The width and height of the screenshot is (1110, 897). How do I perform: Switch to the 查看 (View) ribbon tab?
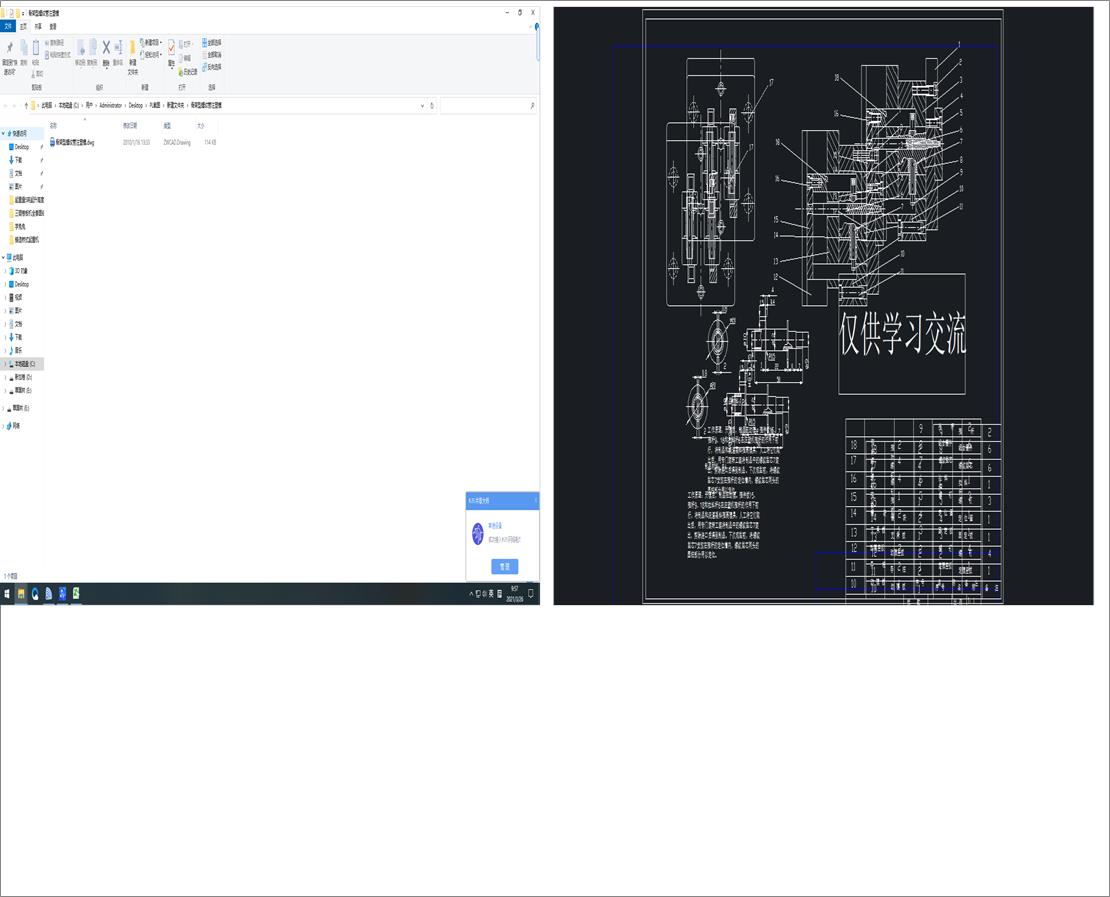click(x=52, y=26)
